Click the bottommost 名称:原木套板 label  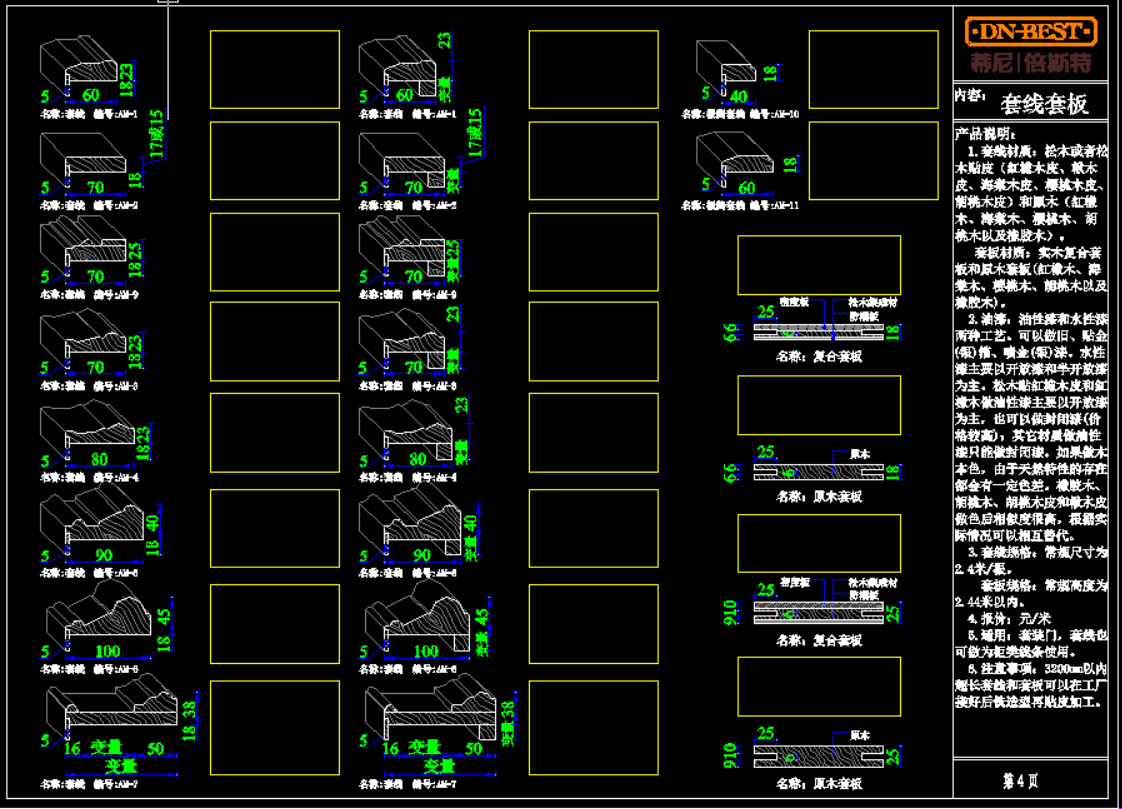click(818, 784)
